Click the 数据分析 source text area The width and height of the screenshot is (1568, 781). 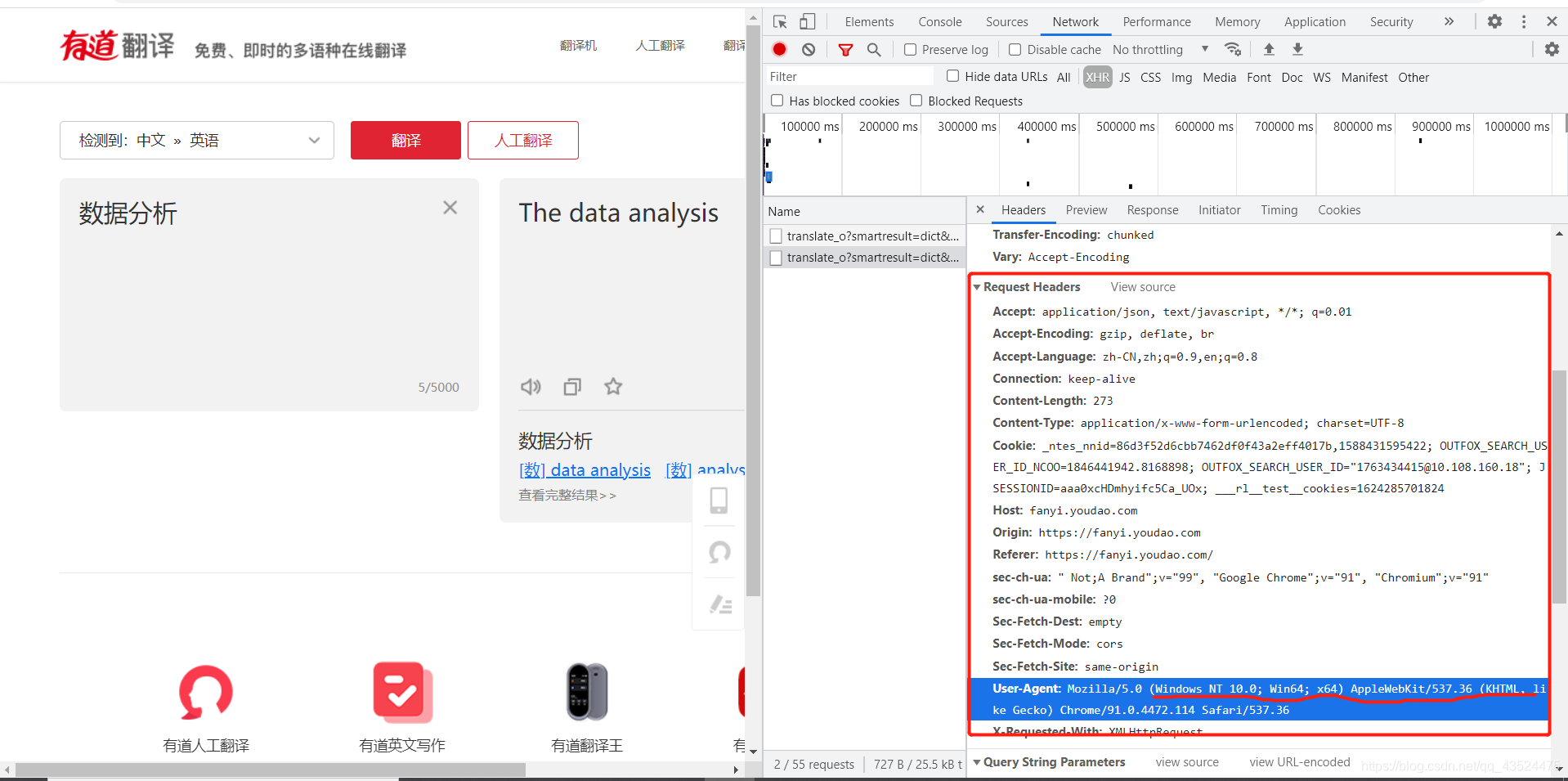pyautogui.click(x=269, y=294)
